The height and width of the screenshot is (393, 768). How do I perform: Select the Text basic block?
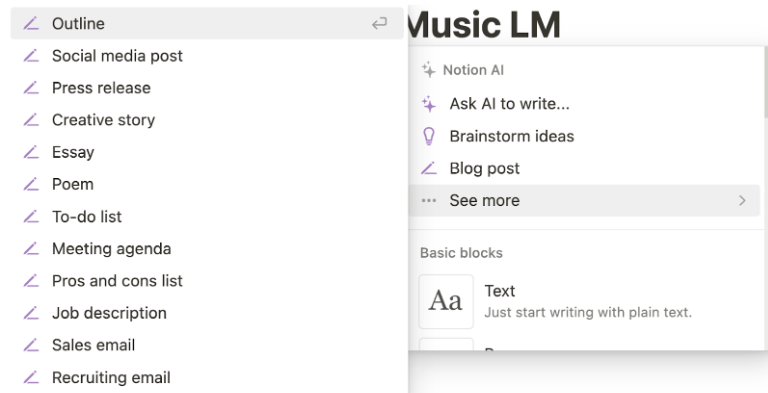[584, 301]
